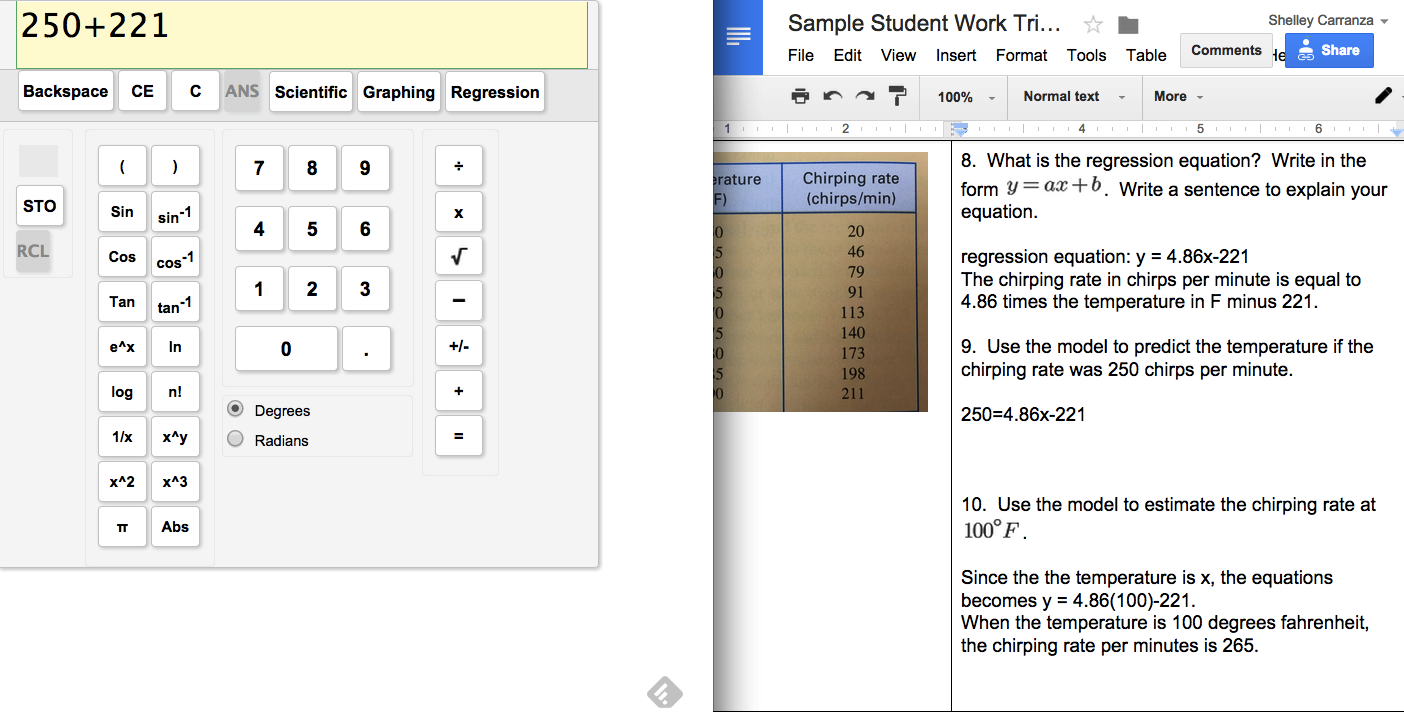Viewport: 1404px width, 712px height.
Task: Open the Format menu
Action: [1021, 56]
